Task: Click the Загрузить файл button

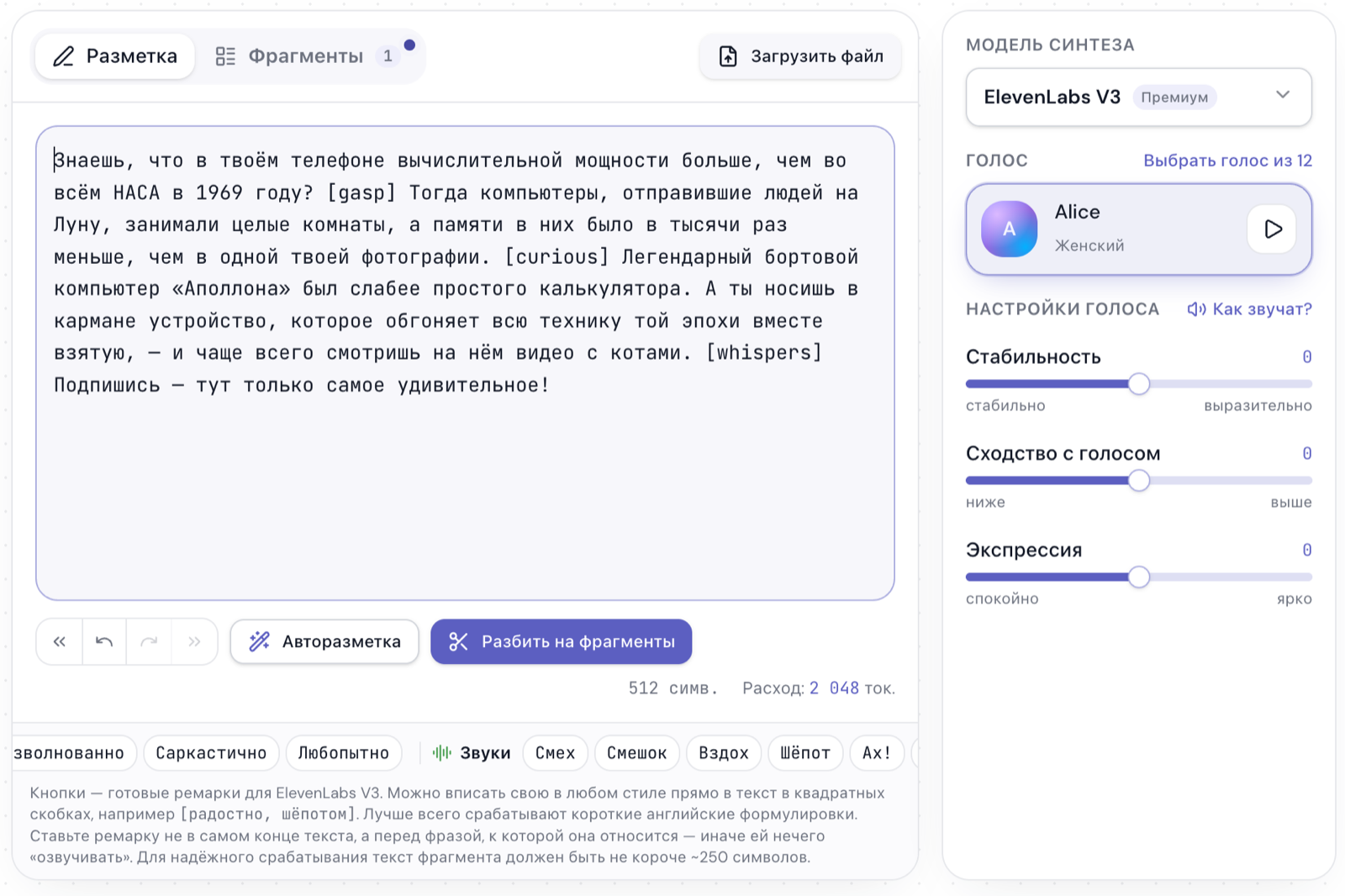Action: click(800, 56)
